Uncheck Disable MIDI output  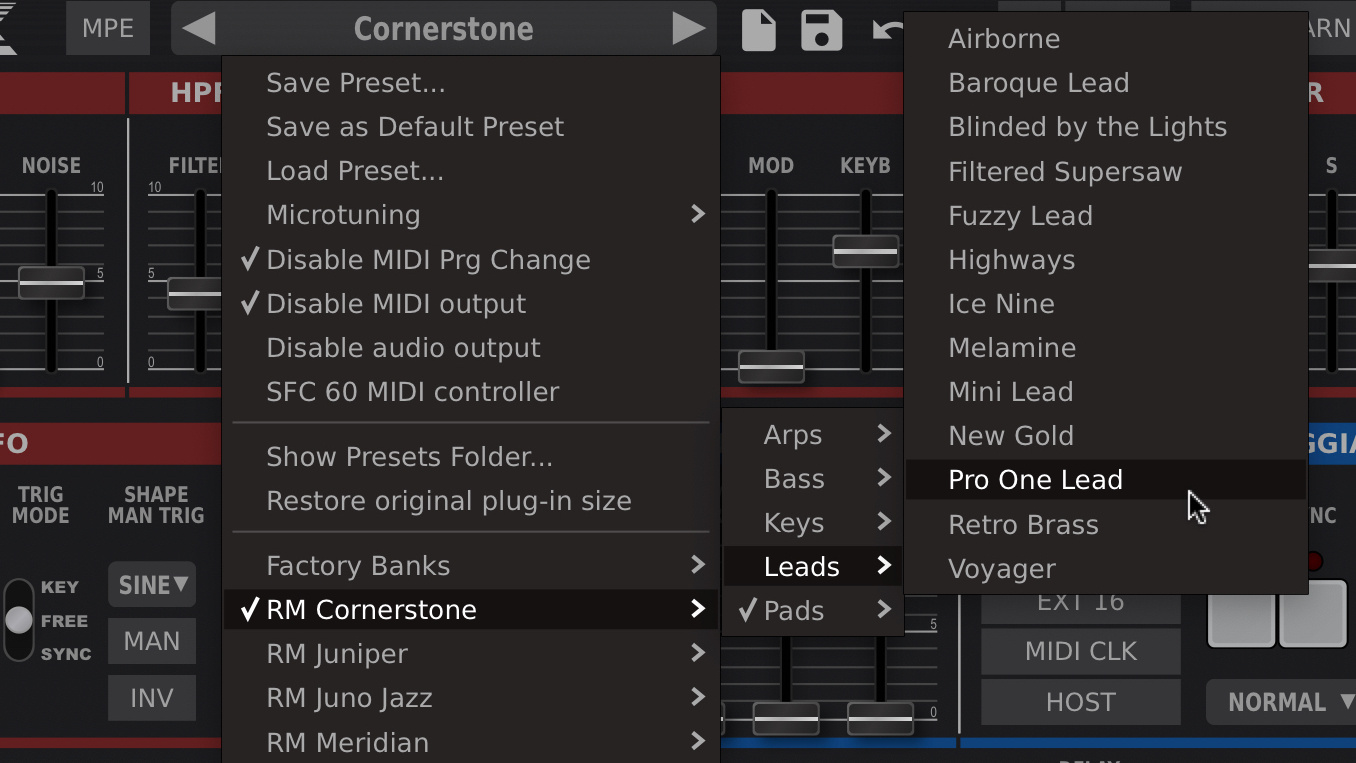pyautogui.click(x=471, y=304)
